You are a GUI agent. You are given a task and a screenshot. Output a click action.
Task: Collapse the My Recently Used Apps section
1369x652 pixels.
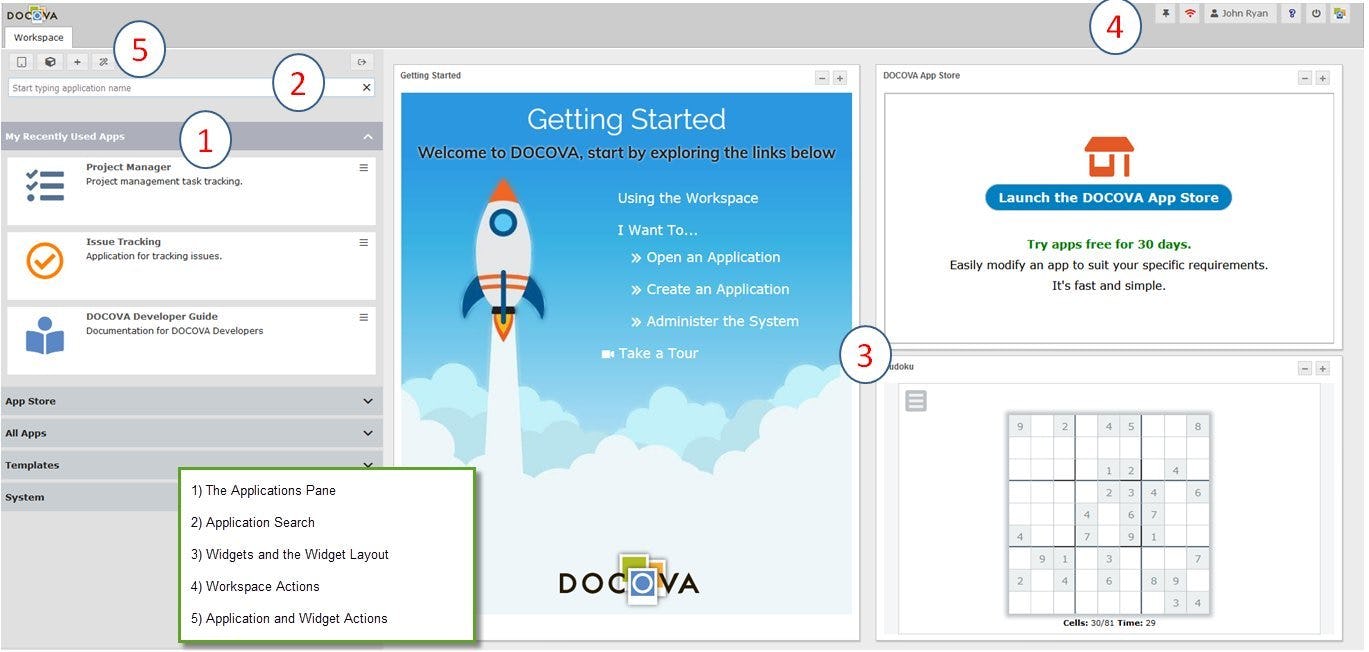368,136
